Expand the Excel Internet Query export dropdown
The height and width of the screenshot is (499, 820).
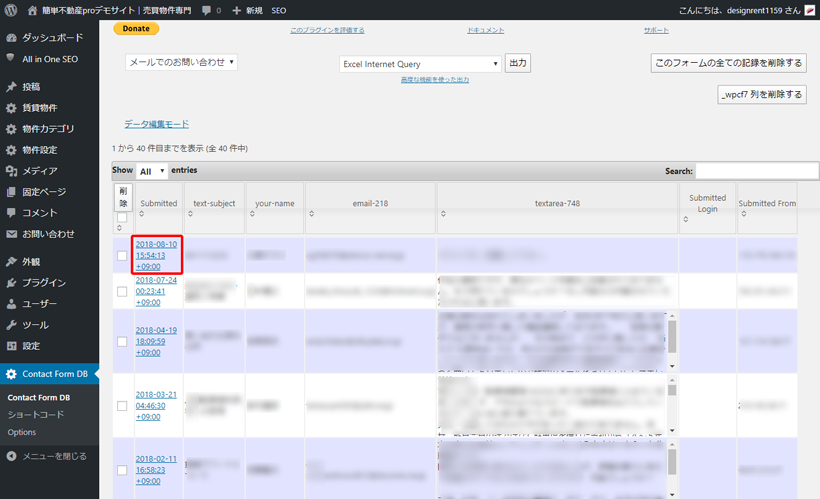[420, 64]
